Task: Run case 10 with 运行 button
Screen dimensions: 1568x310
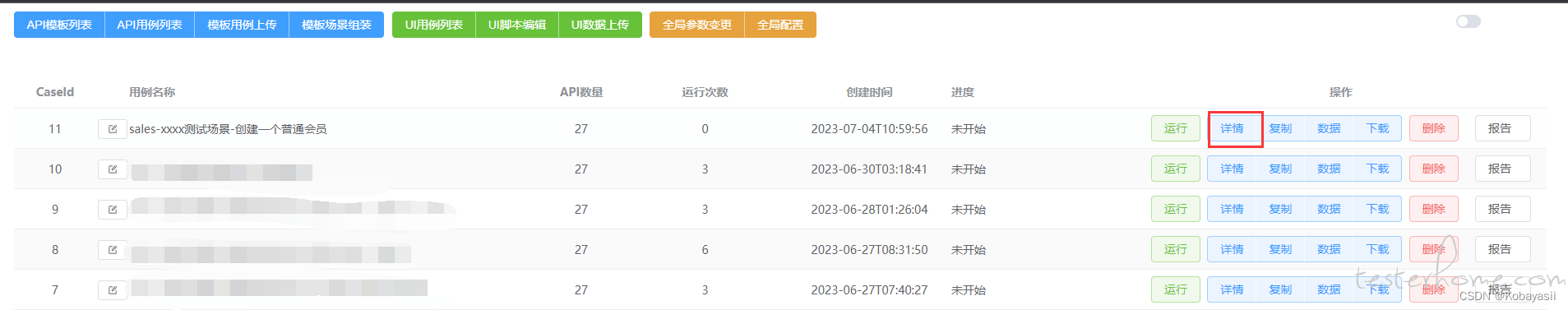Action: pos(1176,169)
